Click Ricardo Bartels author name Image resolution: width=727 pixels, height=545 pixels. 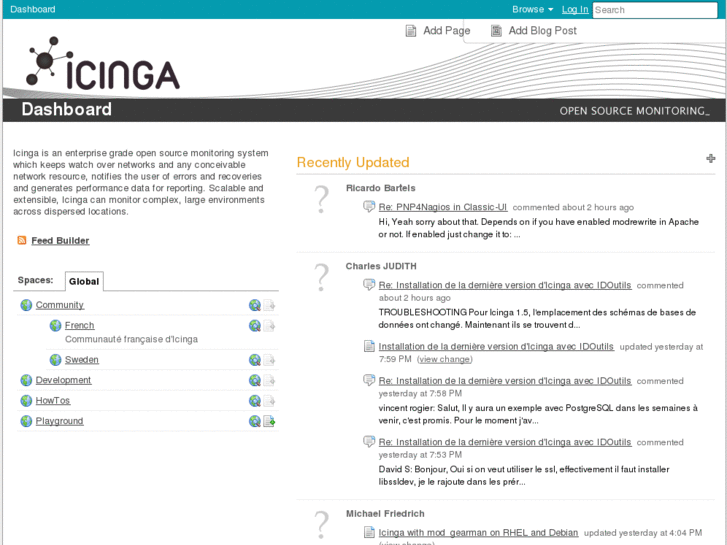pyautogui.click(x=381, y=188)
